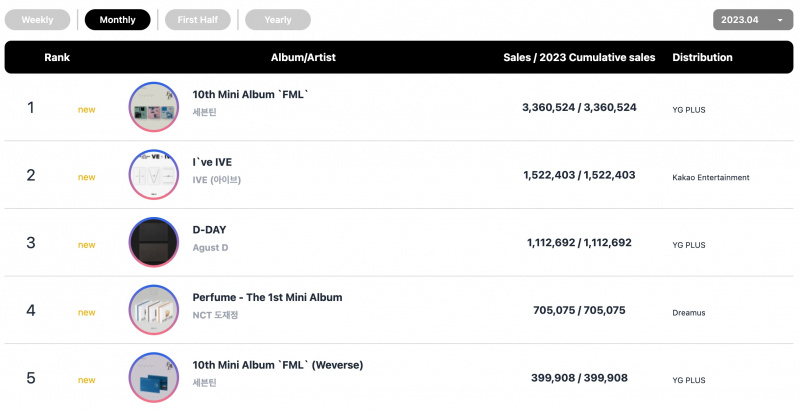Open the Yearly chart tab
Screen dimensions: 800x411
(x=278, y=20)
